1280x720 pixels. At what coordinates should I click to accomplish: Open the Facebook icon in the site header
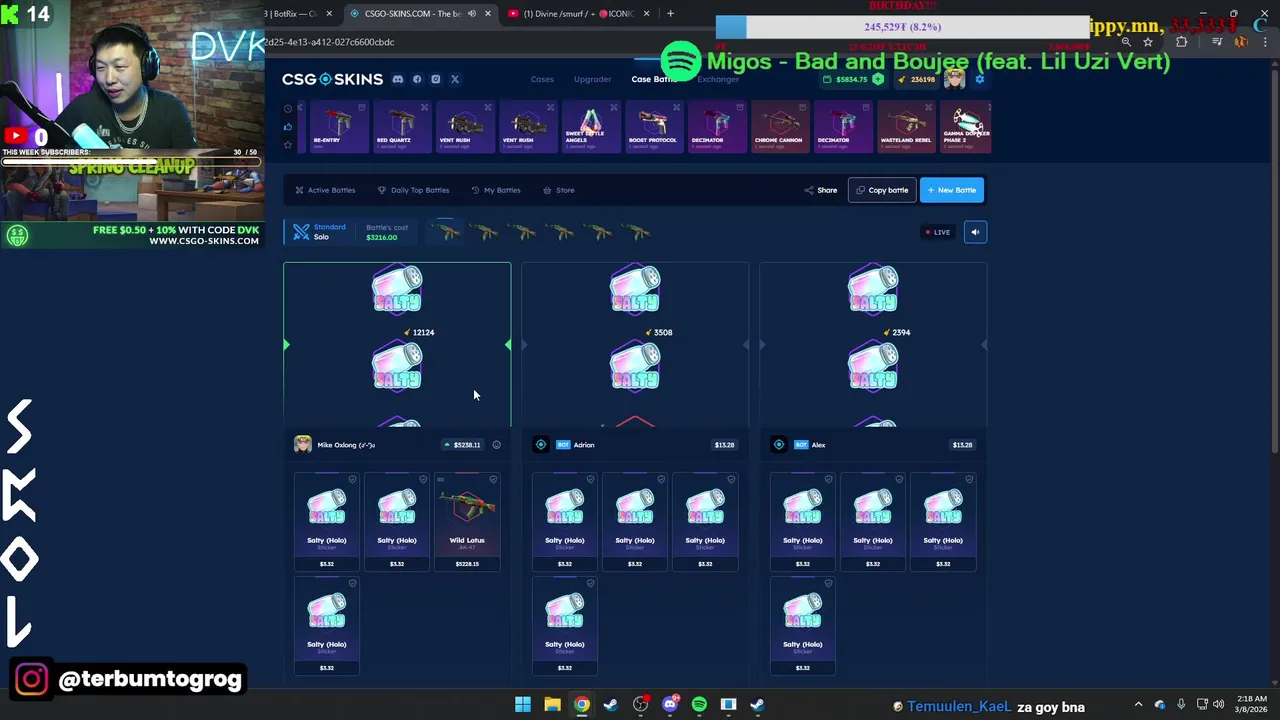coord(417,79)
